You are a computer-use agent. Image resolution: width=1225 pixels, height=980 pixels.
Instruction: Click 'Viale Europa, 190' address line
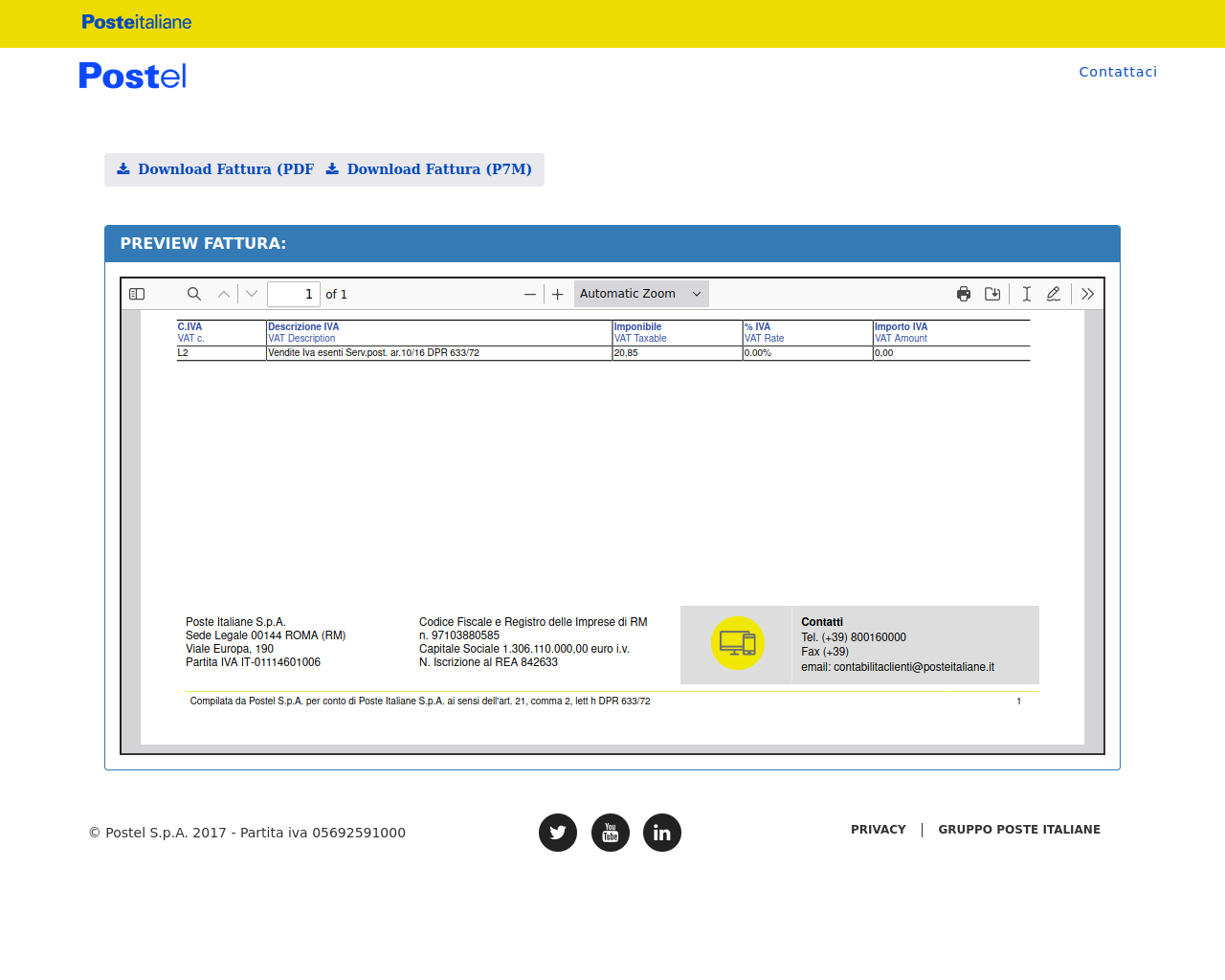click(x=230, y=649)
